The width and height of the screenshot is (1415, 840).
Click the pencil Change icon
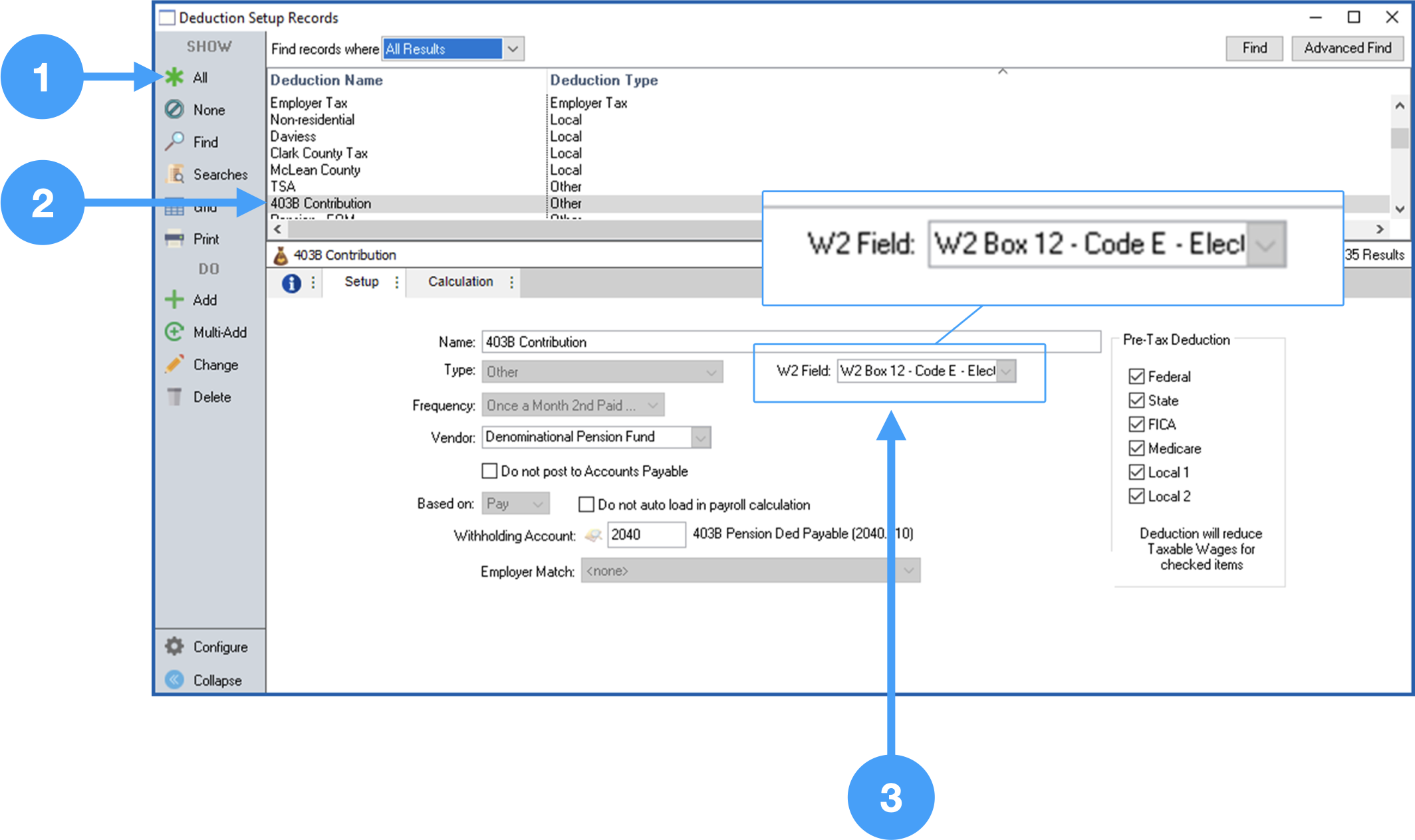[174, 364]
